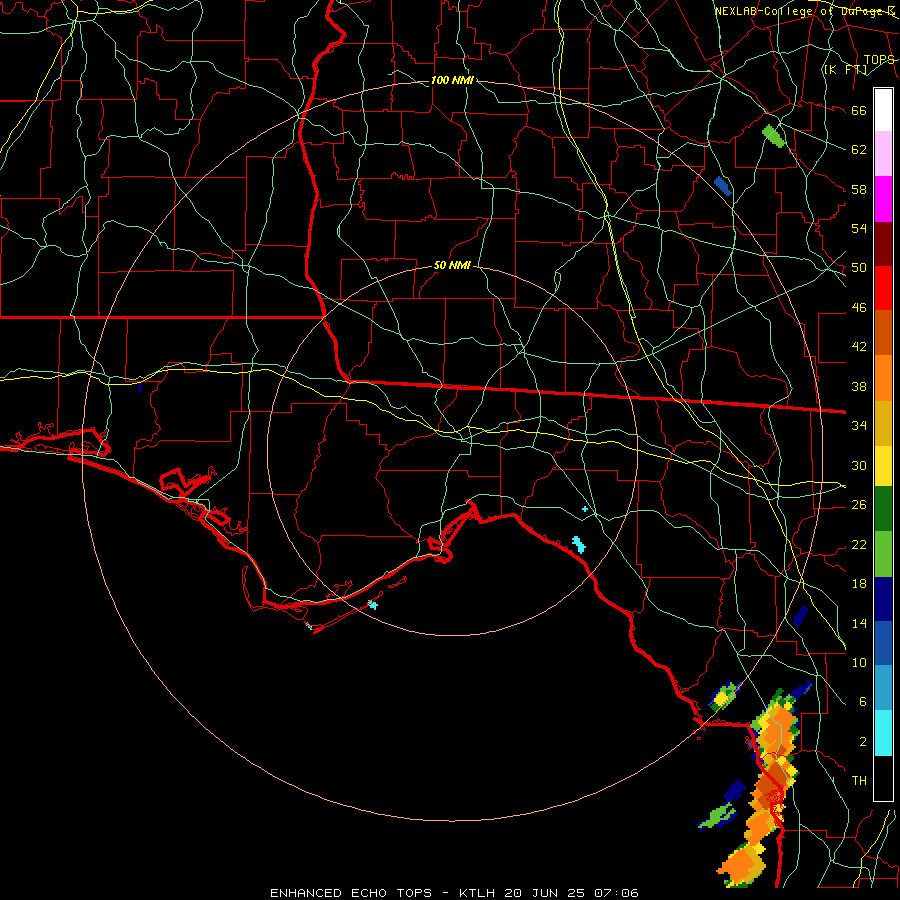Click the "26" scale value
Viewport: 900px width, 900px height.
coord(859,505)
